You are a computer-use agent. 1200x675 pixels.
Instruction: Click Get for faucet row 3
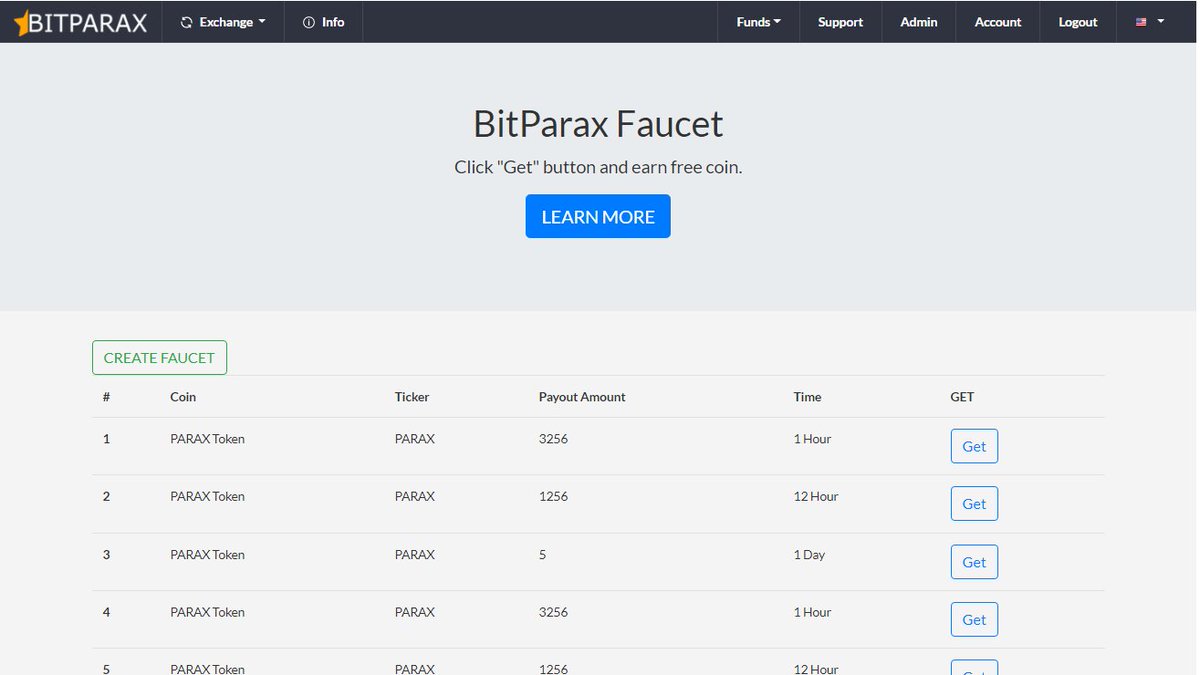coord(974,562)
